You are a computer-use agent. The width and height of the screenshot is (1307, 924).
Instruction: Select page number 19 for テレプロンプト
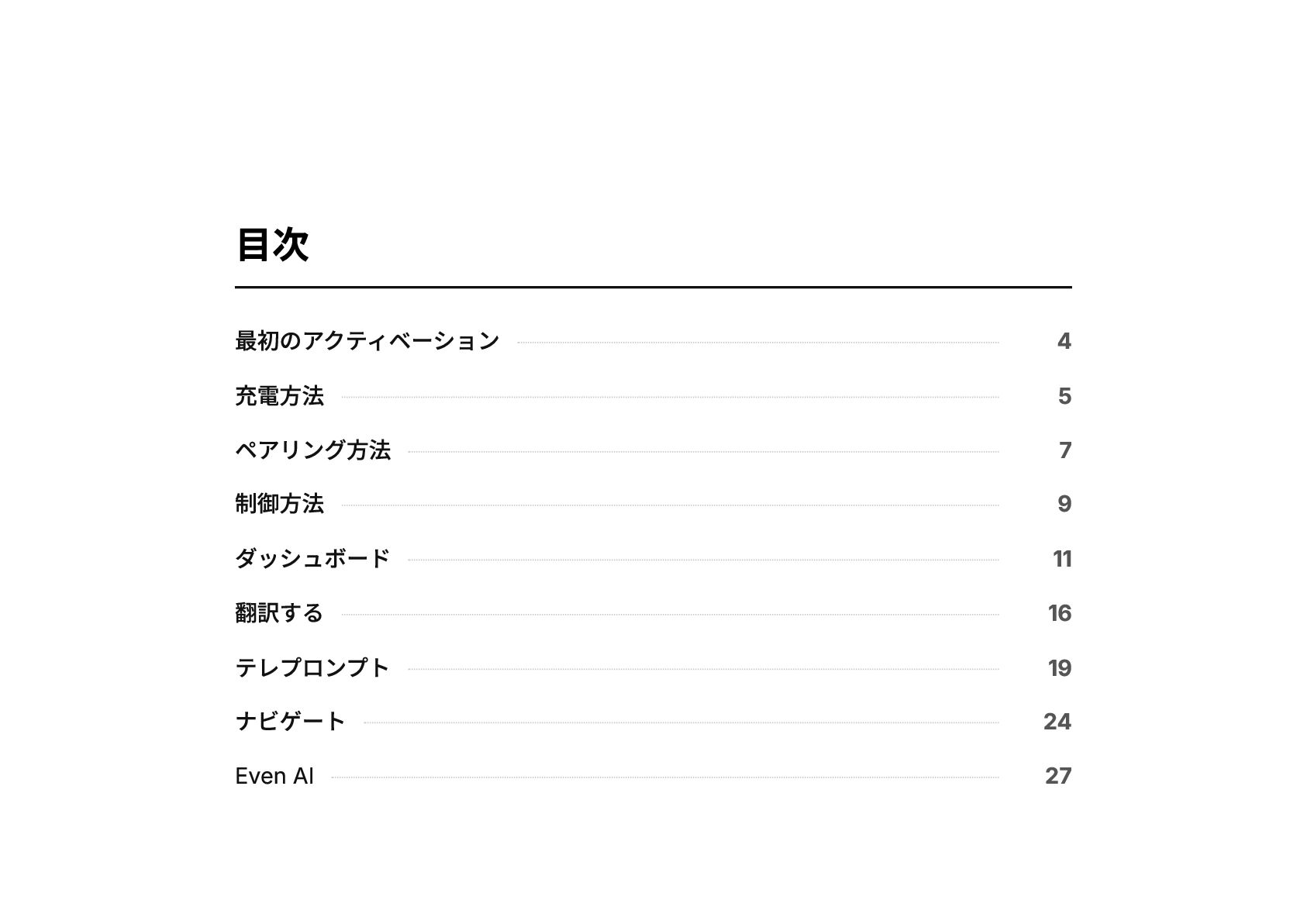(x=1060, y=668)
